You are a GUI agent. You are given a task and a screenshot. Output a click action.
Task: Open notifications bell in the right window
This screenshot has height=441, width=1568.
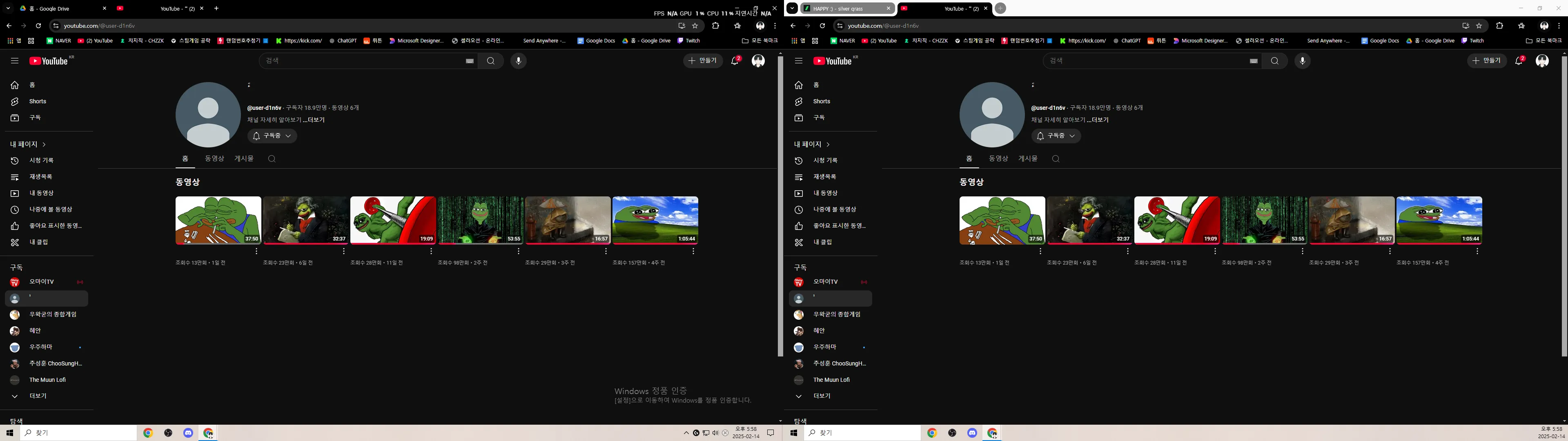1519,61
